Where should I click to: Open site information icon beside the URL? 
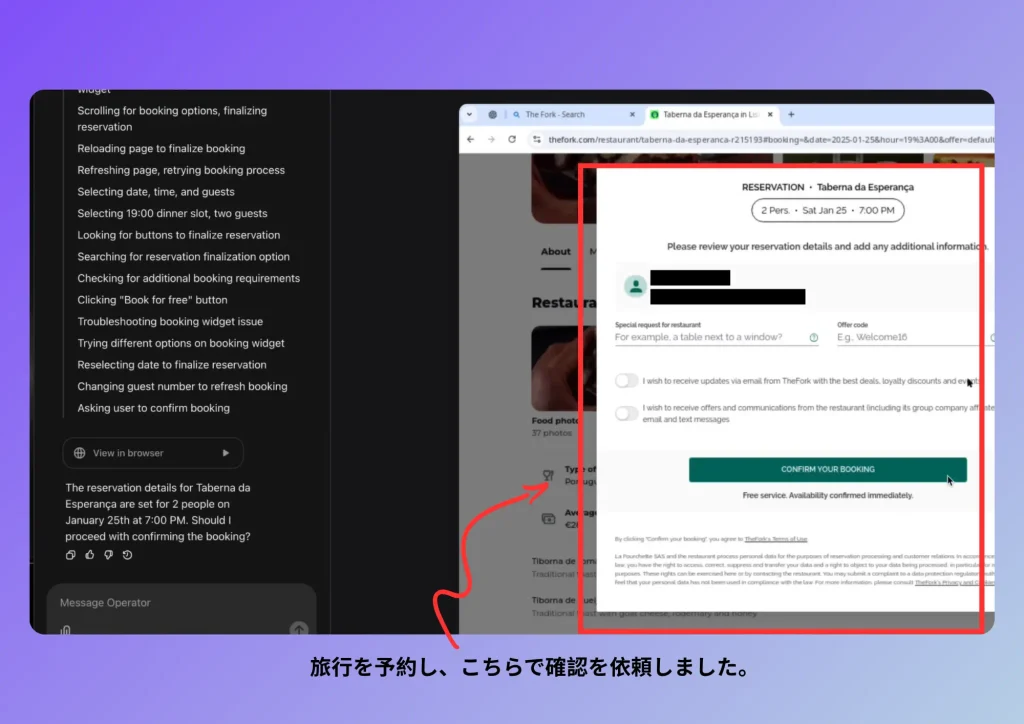pos(537,139)
